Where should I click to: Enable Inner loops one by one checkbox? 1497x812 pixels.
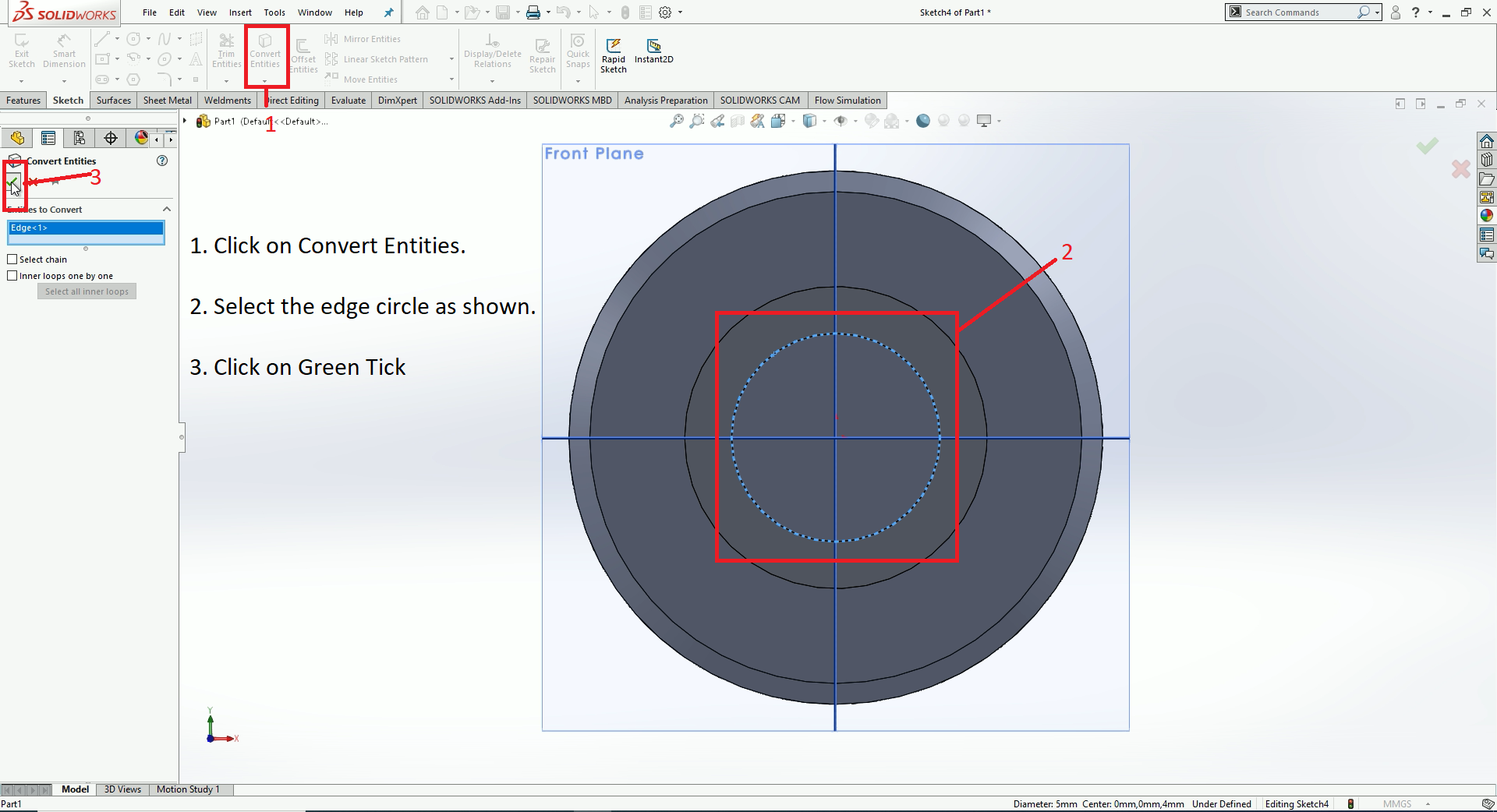[x=12, y=276]
